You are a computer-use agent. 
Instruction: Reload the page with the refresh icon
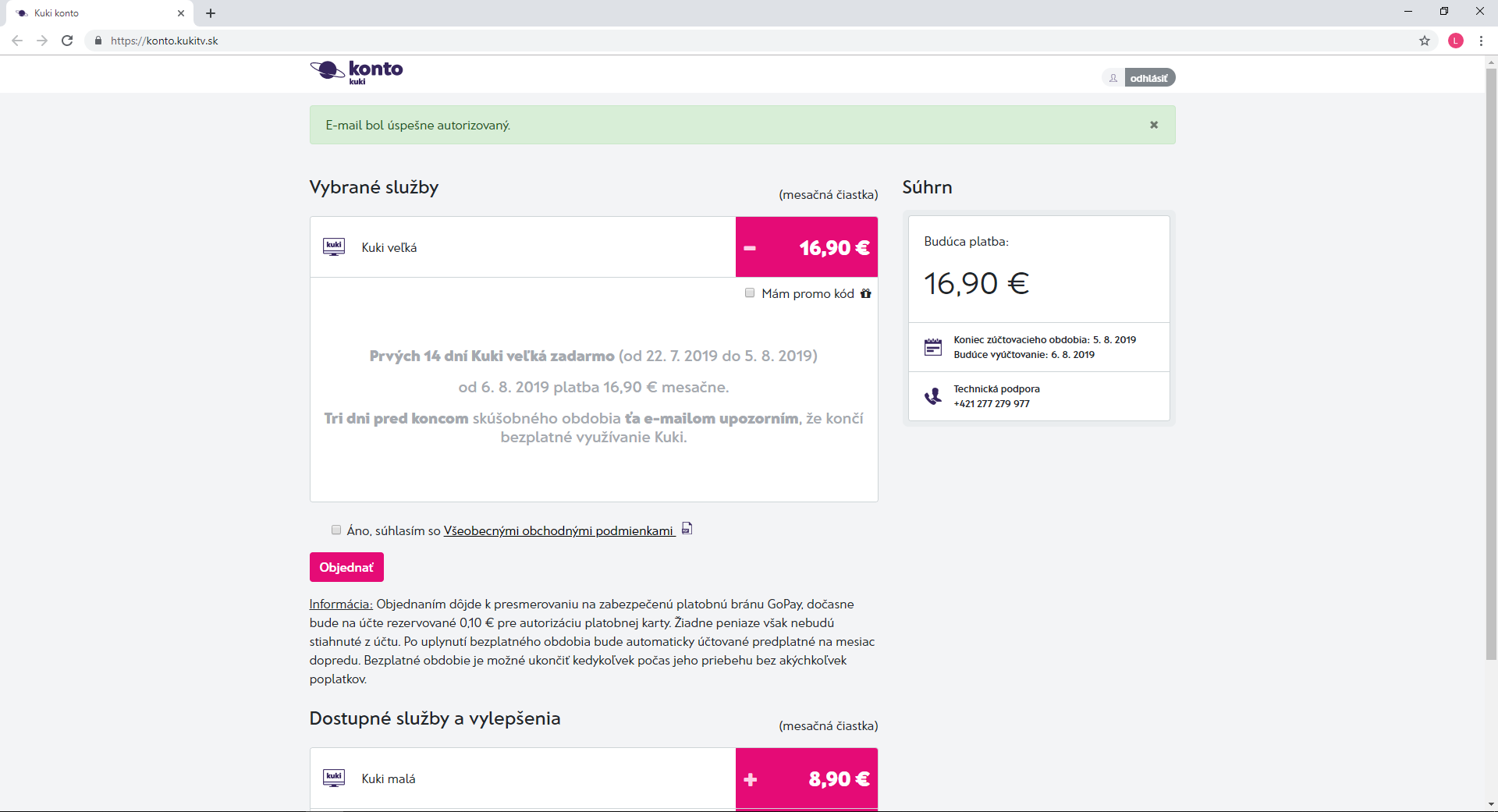point(67,41)
